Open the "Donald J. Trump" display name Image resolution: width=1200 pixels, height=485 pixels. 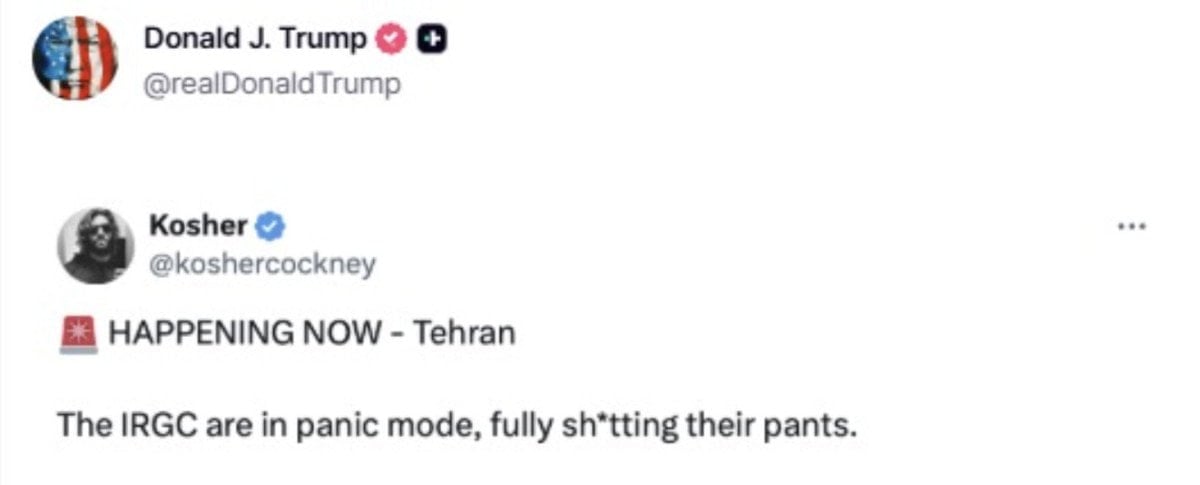coord(256,39)
